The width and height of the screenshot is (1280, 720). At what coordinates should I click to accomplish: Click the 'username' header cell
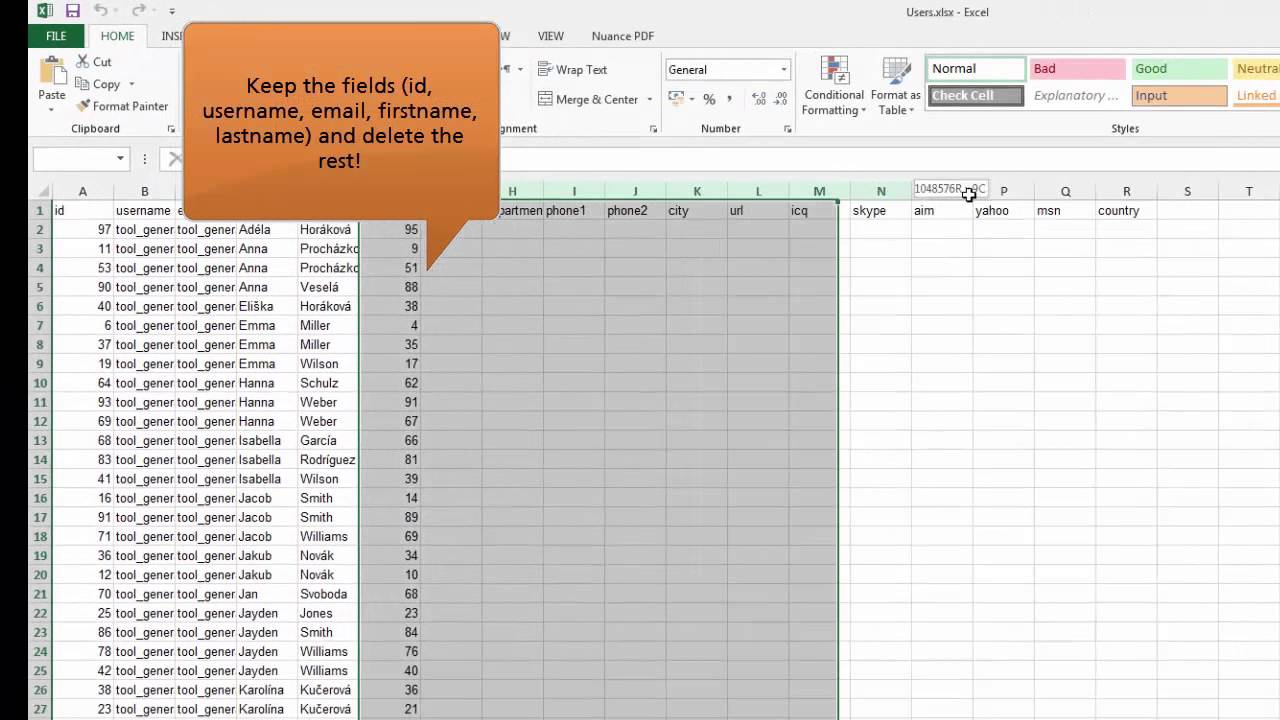(144, 211)
